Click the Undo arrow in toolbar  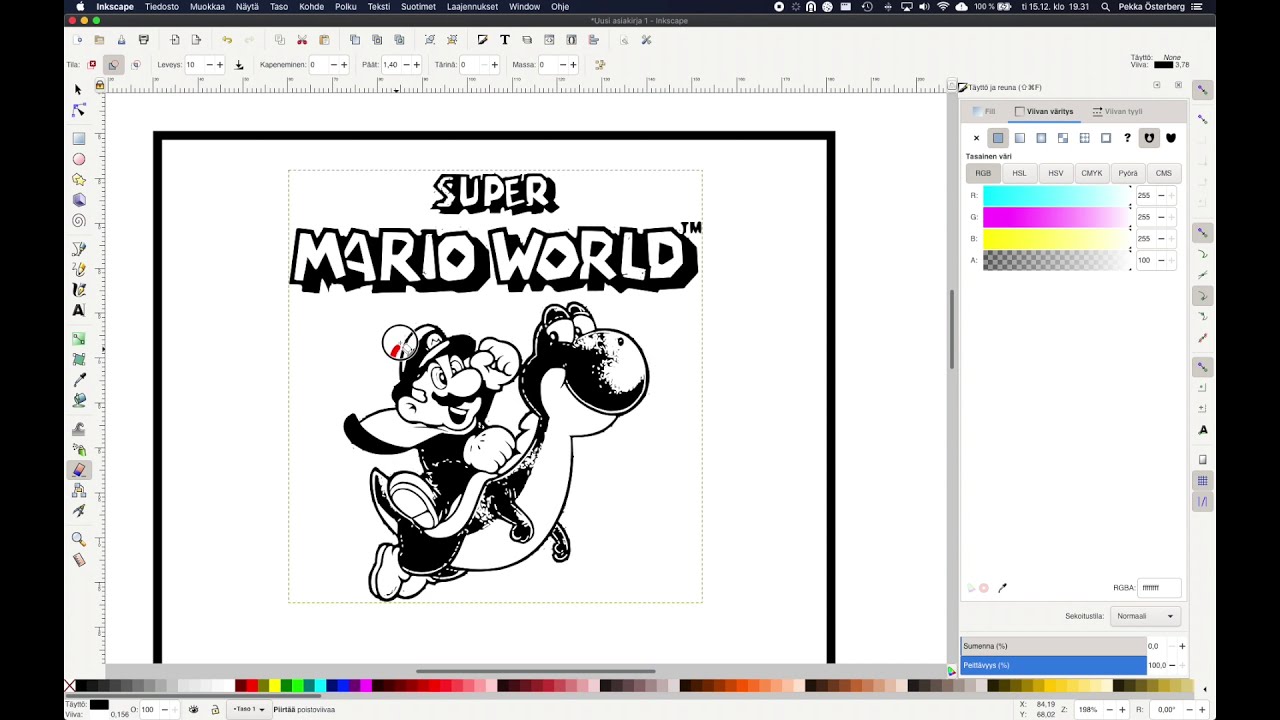click(227, 40)
